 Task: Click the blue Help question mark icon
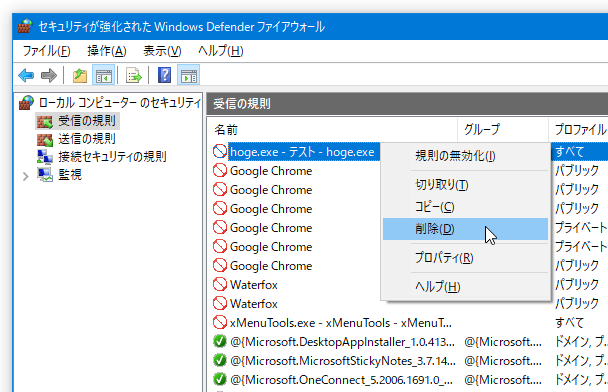point(164,75)
